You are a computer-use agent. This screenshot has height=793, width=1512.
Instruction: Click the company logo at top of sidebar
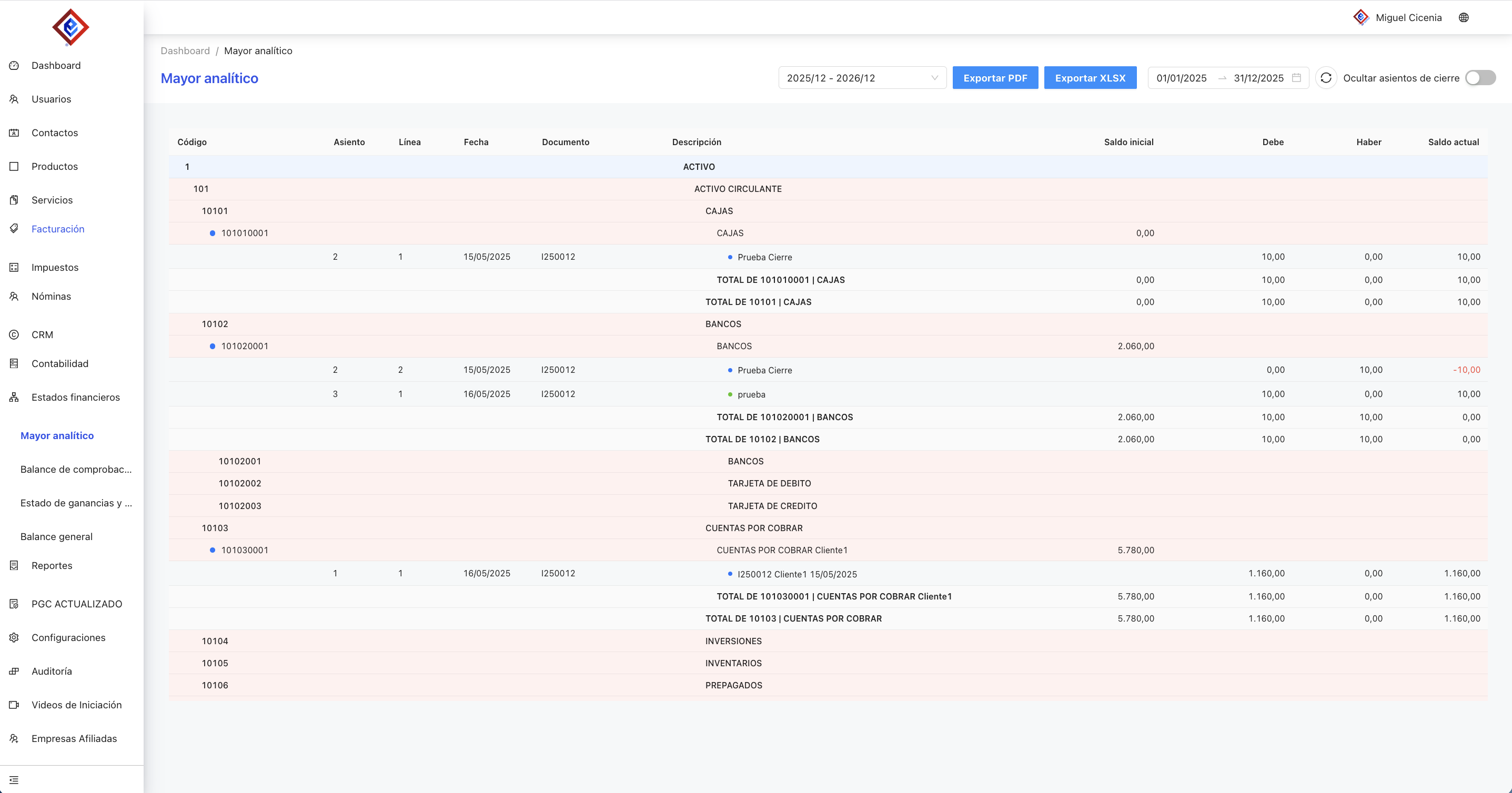coord(70,27)
